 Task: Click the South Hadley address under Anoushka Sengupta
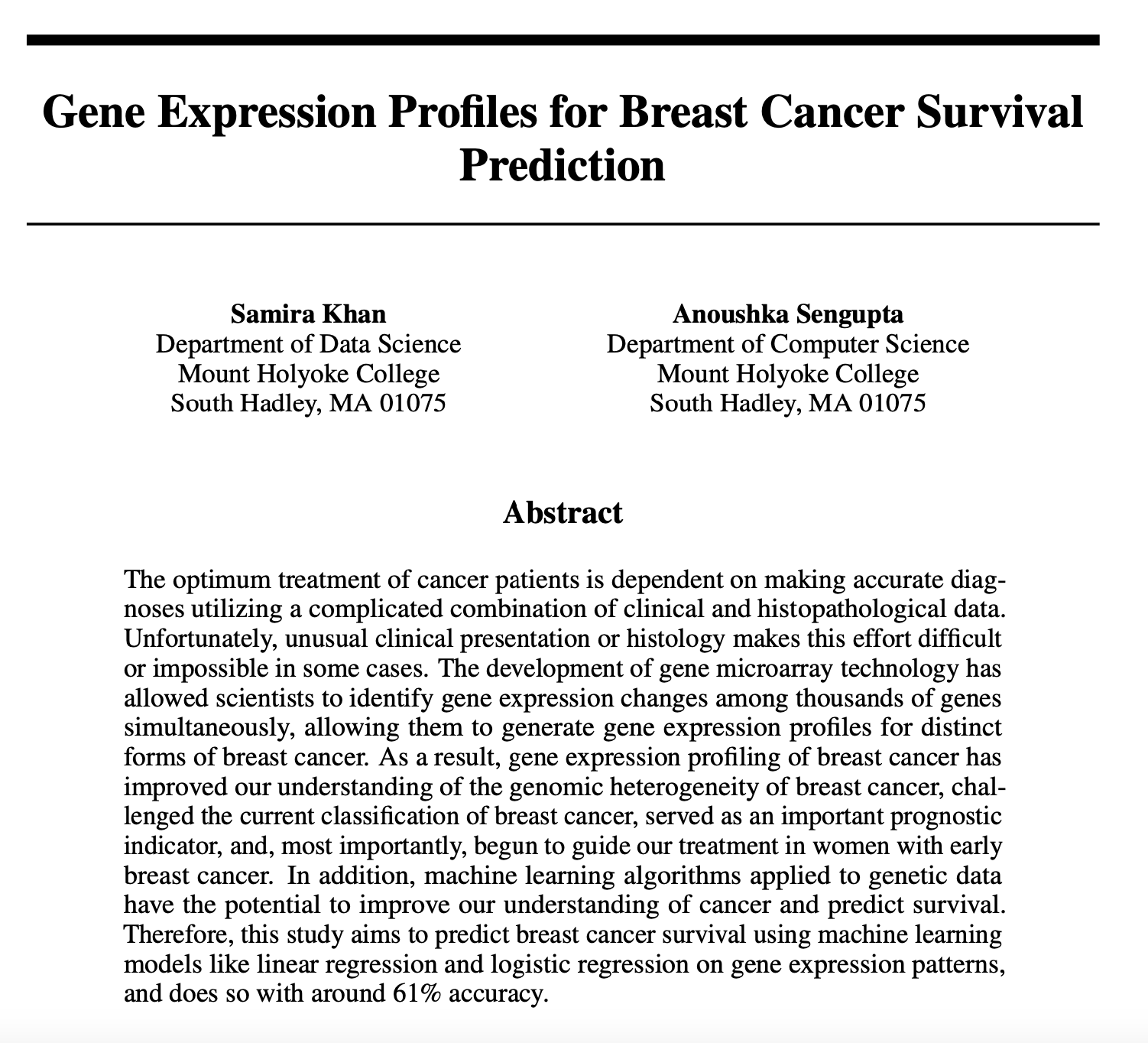[x=787, y=402]
